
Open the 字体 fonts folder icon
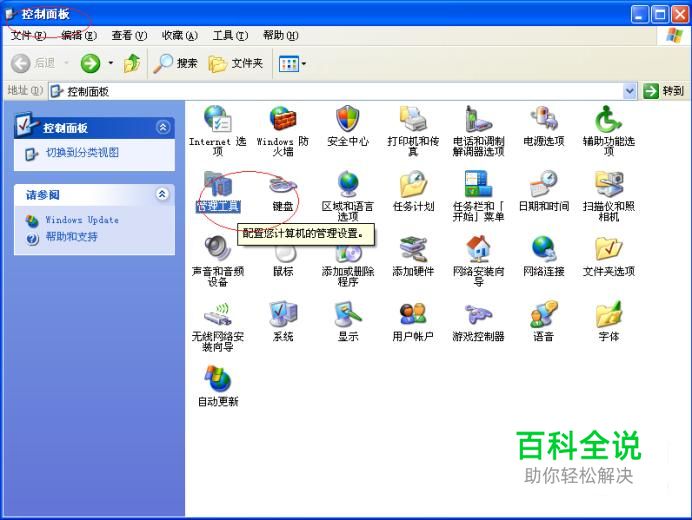coord(609,314)
